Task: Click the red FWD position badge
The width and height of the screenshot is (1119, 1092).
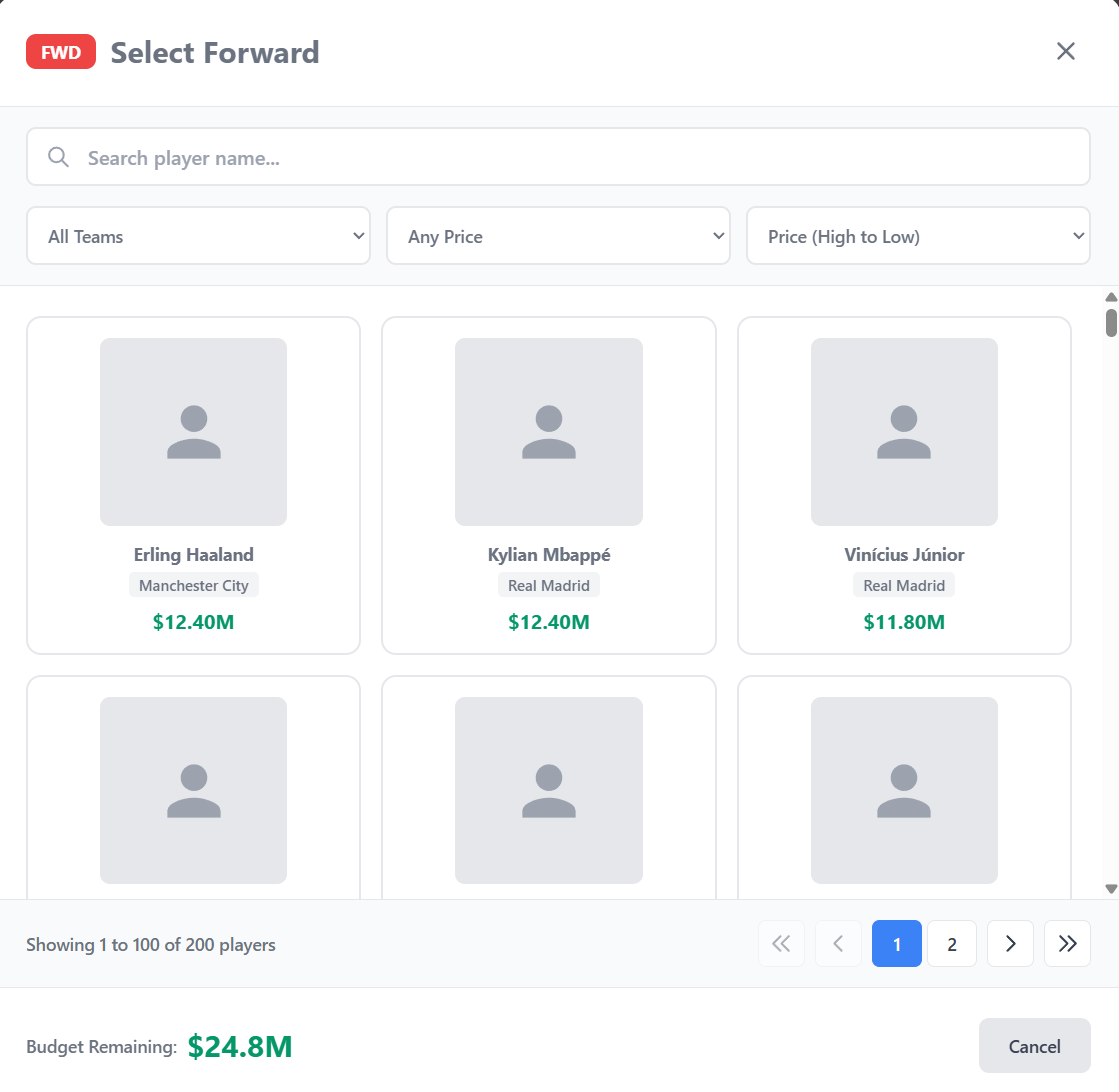Action: 61,52
